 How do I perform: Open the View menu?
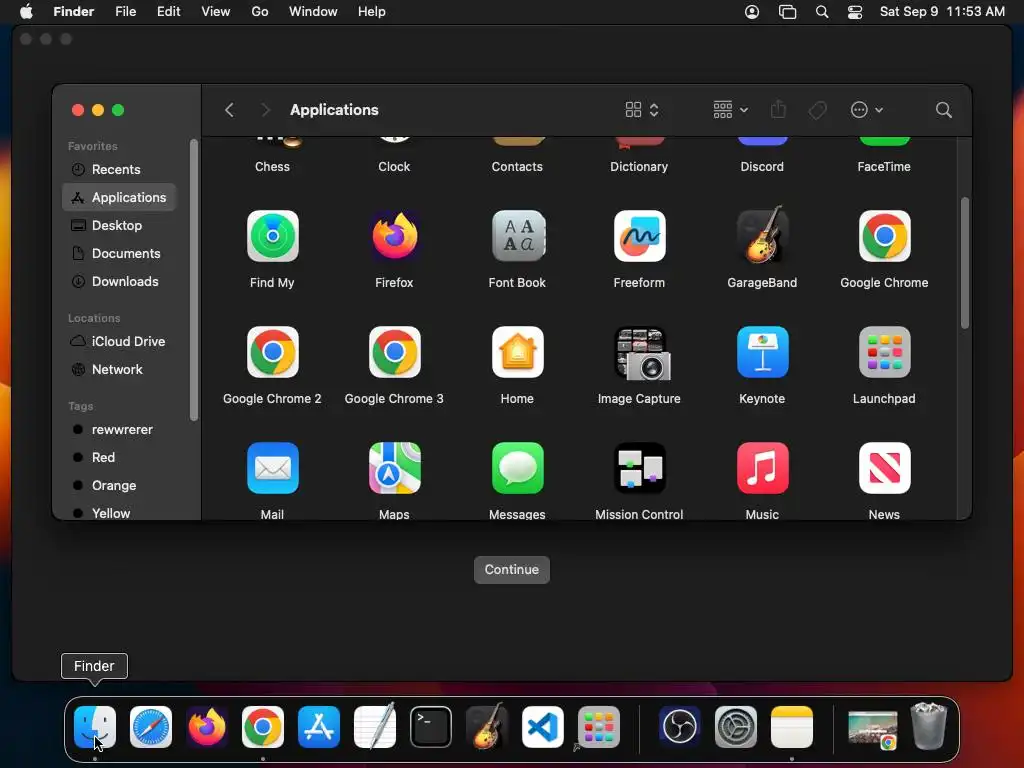[x=216, y=12]
